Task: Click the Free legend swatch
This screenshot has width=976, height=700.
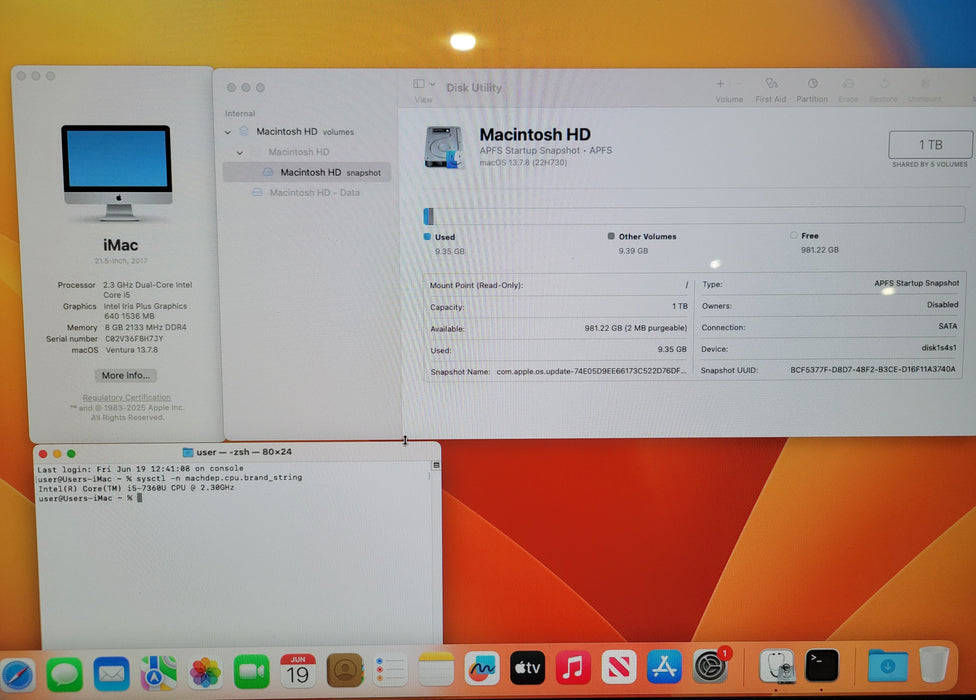Action: (794, 235)
